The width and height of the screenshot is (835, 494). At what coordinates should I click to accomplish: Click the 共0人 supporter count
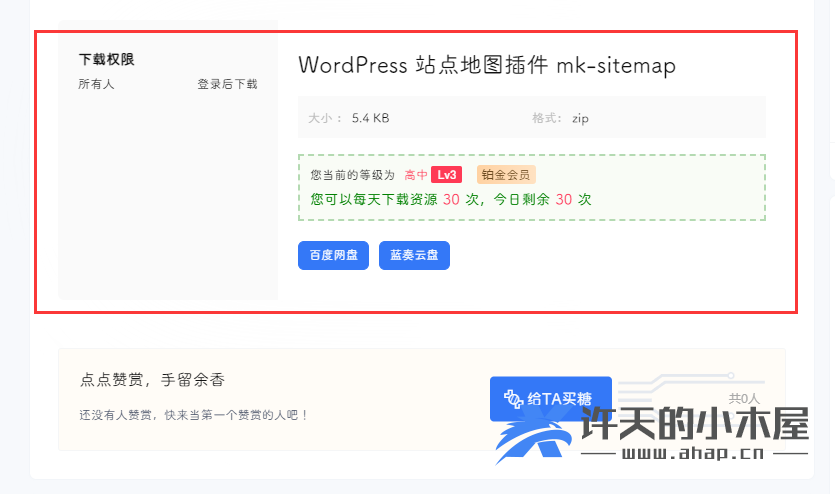(x=744, y=398)
